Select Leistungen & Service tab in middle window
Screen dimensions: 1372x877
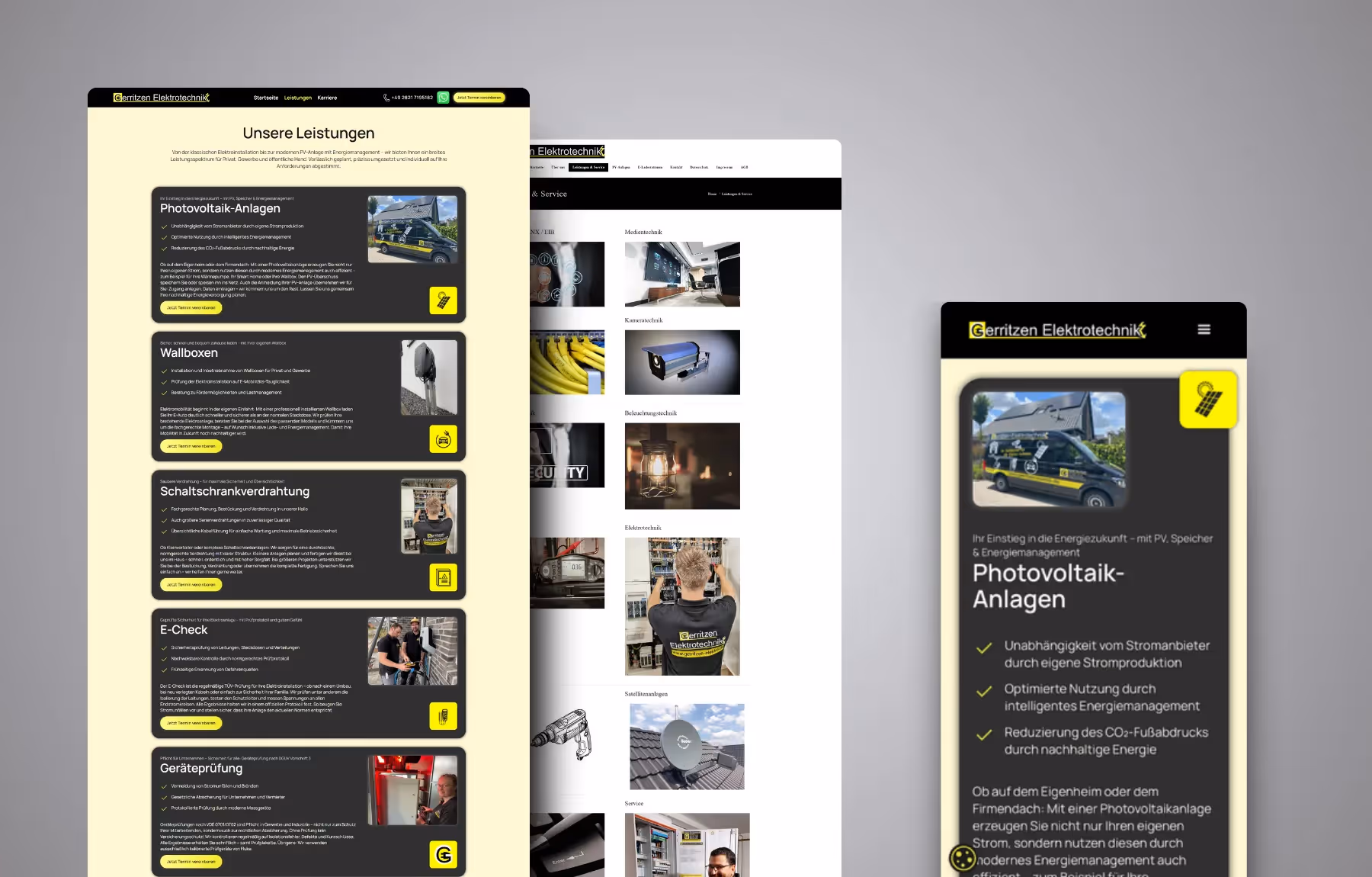pyautogui.click(x=588, y=167)
